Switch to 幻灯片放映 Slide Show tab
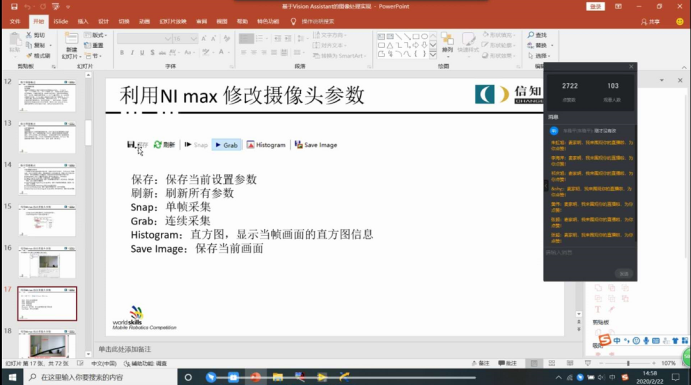This screenshot has width=691, height=385. pos(173,21)
